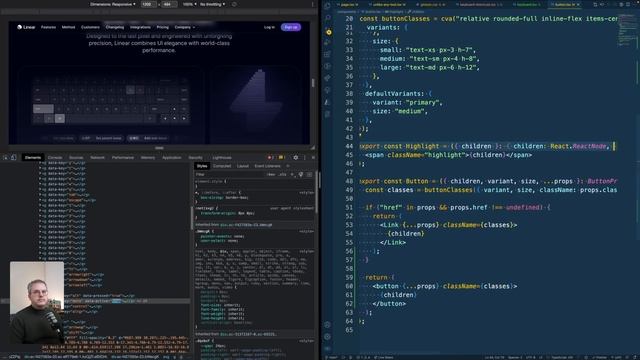The width and height of the screenshot is (640, 360).
Task: Open device toolbar more options menu
Action: point(313,4)
